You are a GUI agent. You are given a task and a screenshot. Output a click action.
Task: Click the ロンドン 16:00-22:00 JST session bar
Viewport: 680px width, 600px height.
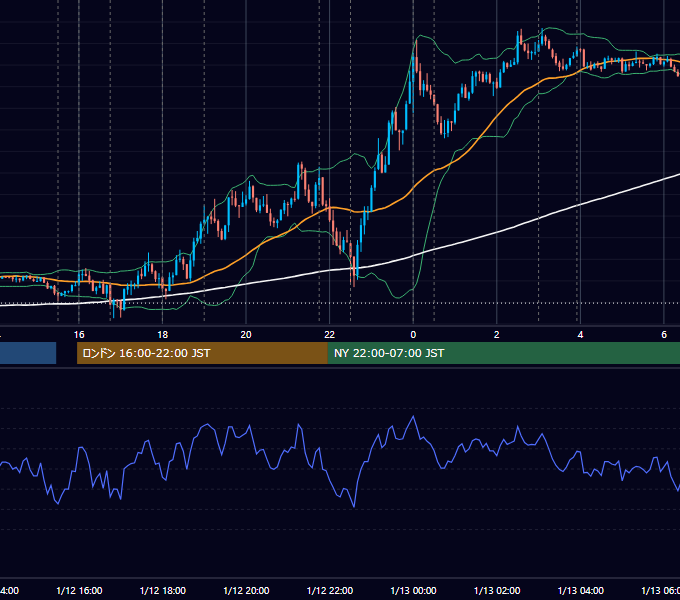click(x=202, y=353)
